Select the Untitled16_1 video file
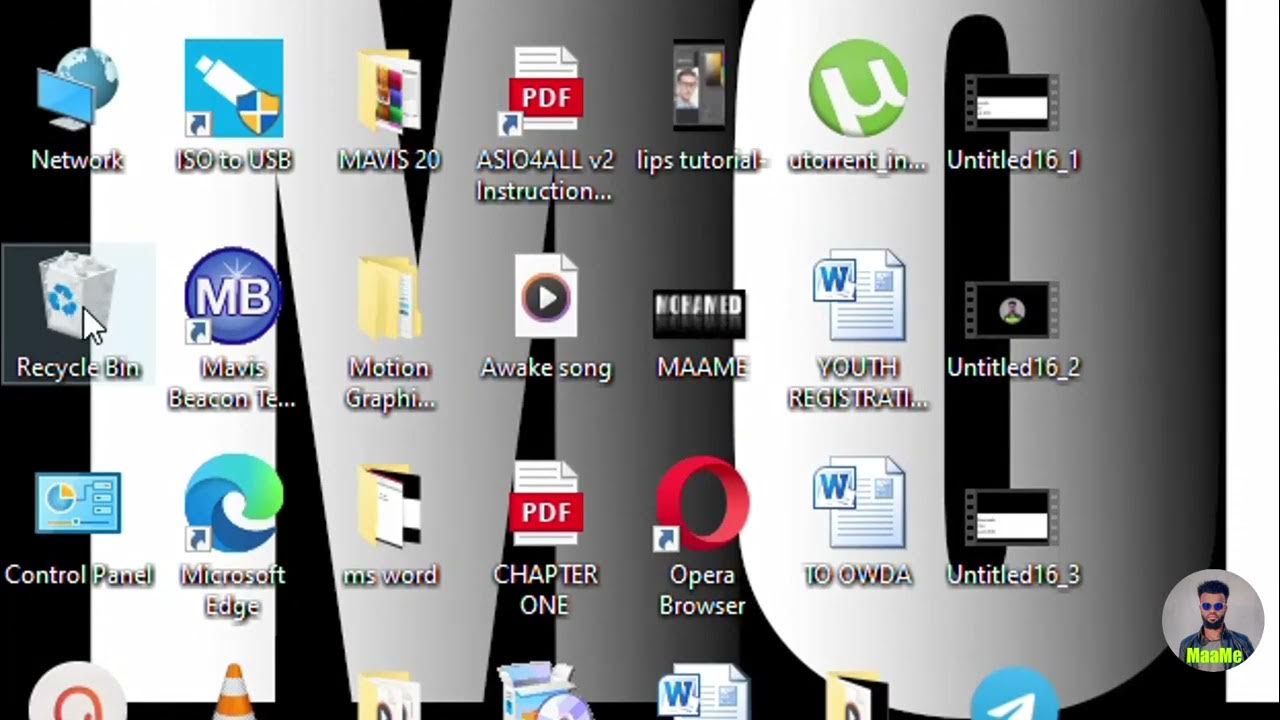1280x720 pixels. (x=1012, y=102)
